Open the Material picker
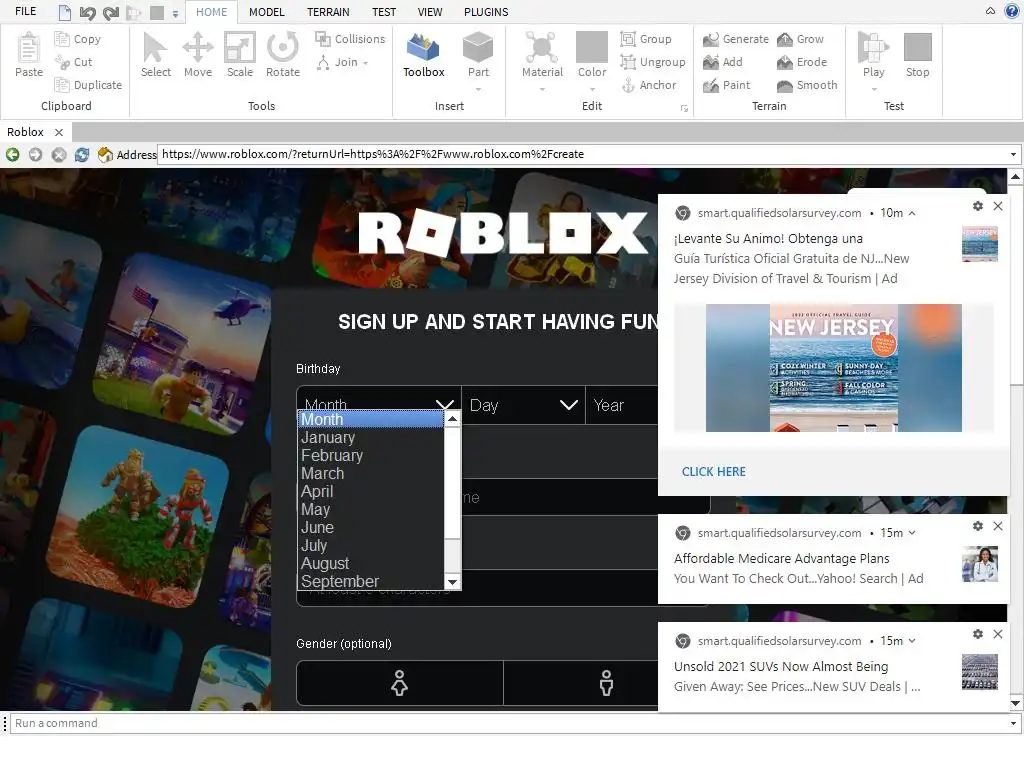The height and width of the screenshot is (768, 1024). 542,56
